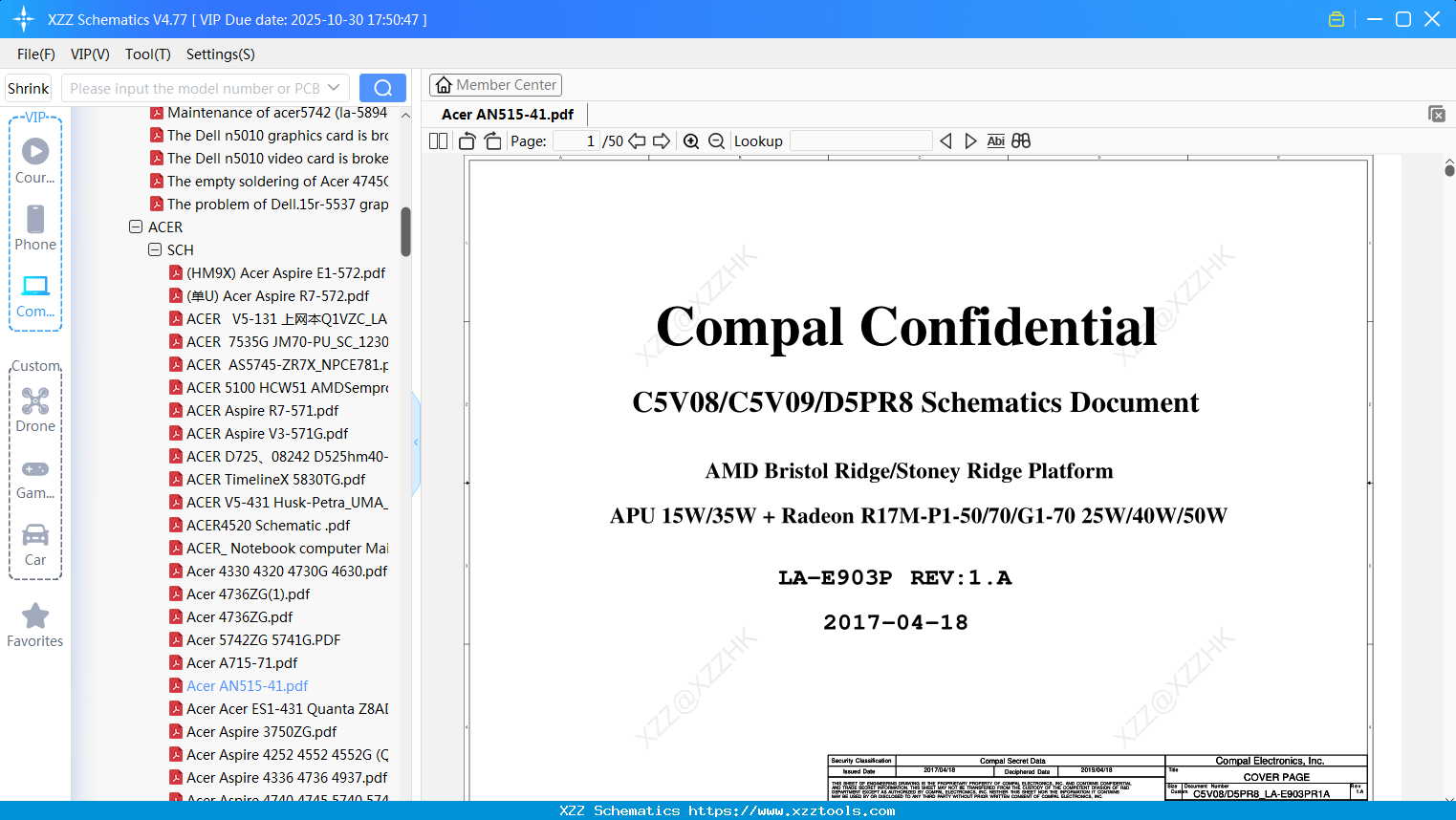Open the File(F) menu
The height and width of the screenshot is (820, 1456).
[36, 54]
